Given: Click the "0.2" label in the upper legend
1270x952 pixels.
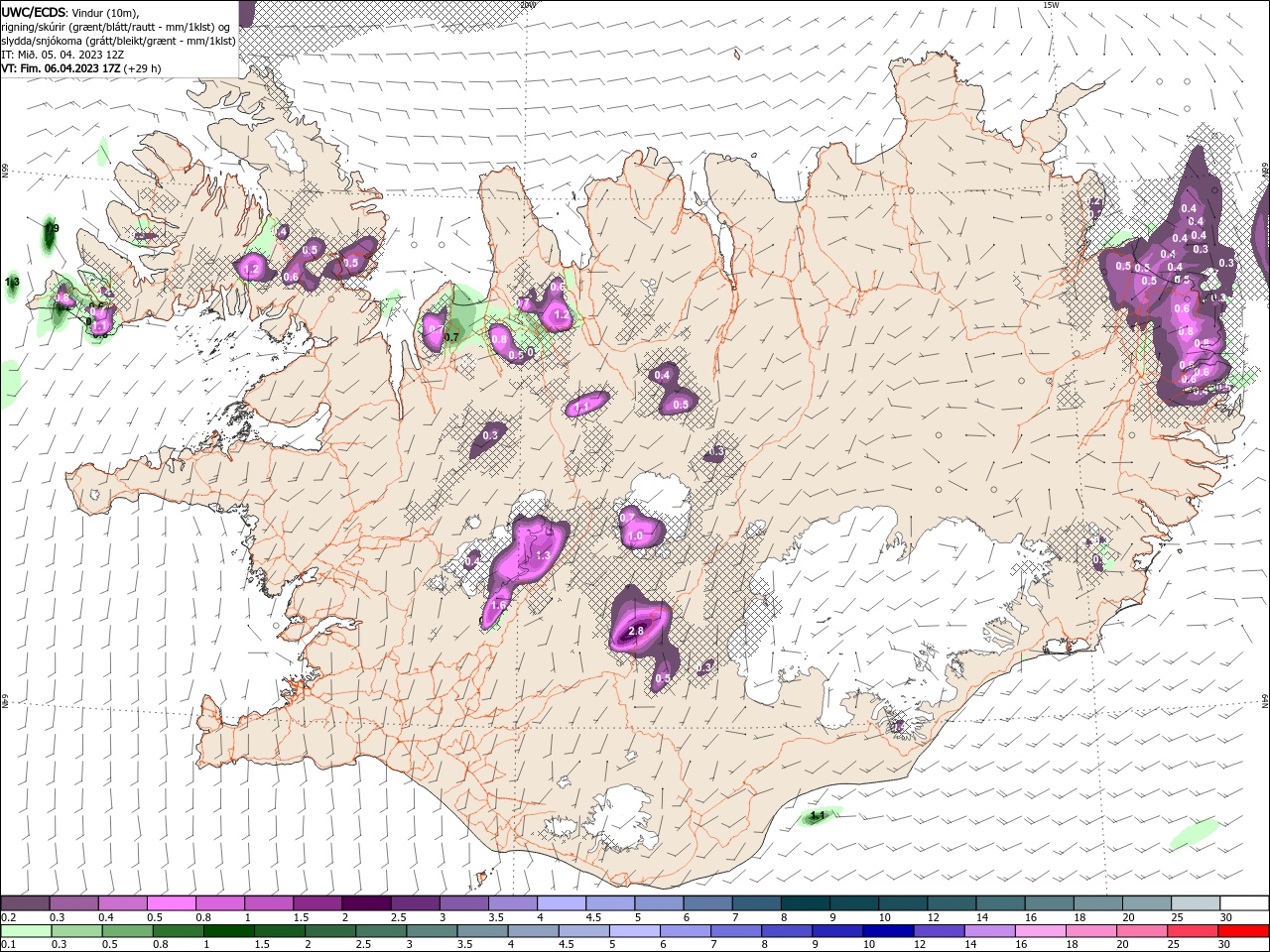Looking at the screenshot, I should (x=9, y=917).
